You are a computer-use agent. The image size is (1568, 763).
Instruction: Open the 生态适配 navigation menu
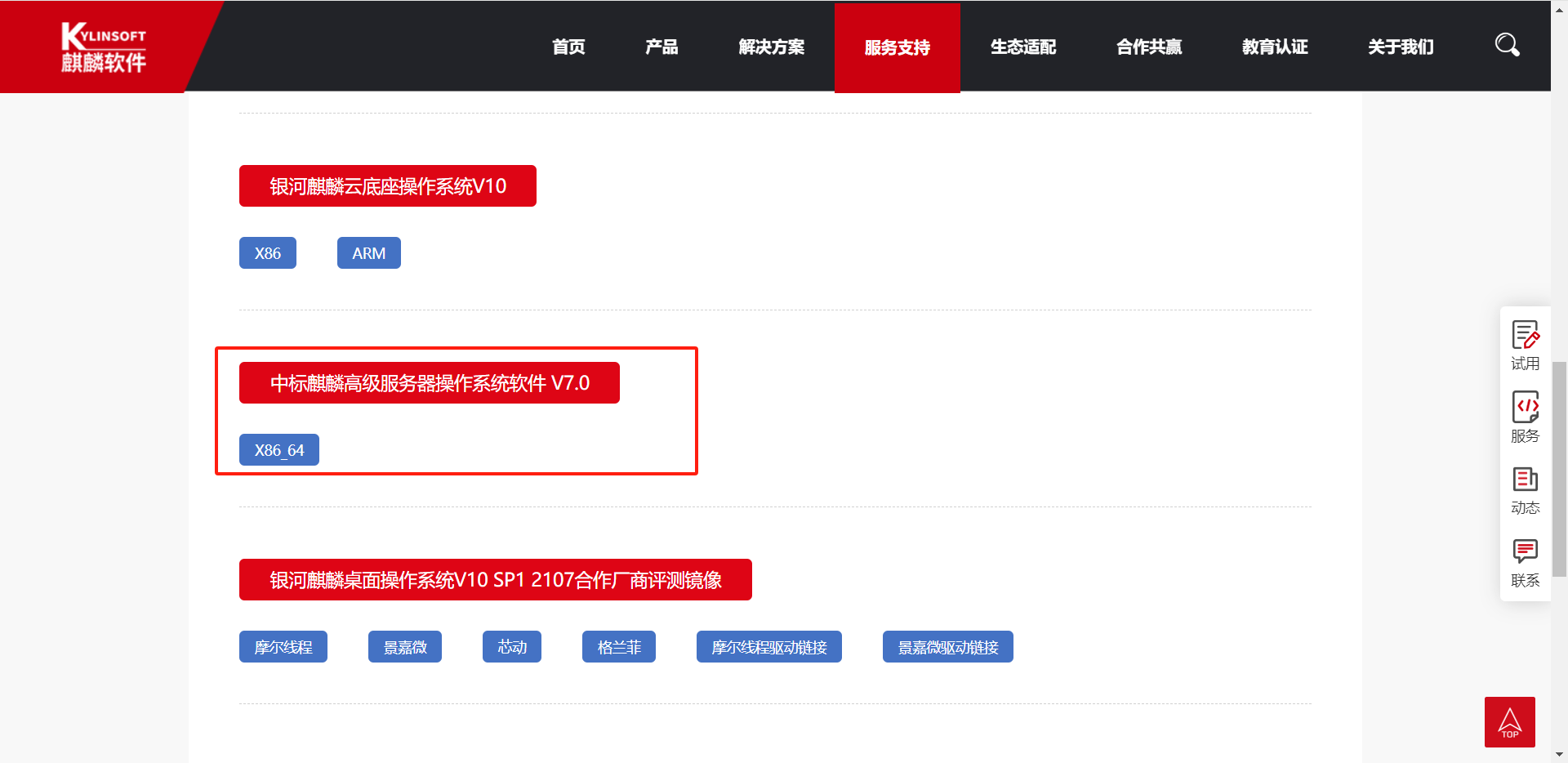click(1023, 47)
